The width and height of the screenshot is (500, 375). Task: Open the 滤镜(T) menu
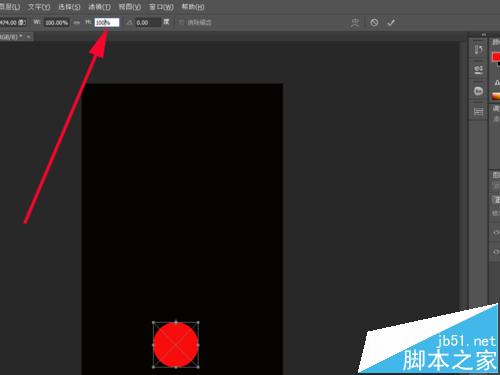(99, 7)
